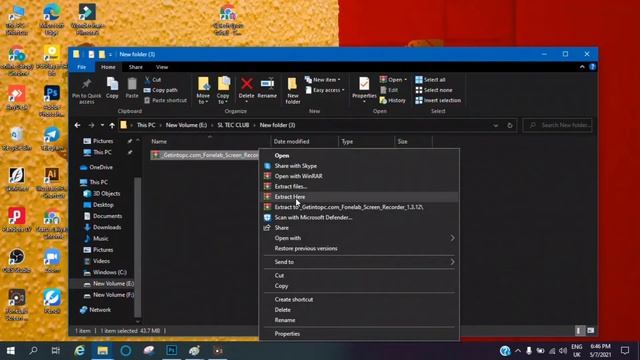640x360 pixels.
Task: Choose Properties in context menu
Action: pyautogui.click(x=359, y=334)
